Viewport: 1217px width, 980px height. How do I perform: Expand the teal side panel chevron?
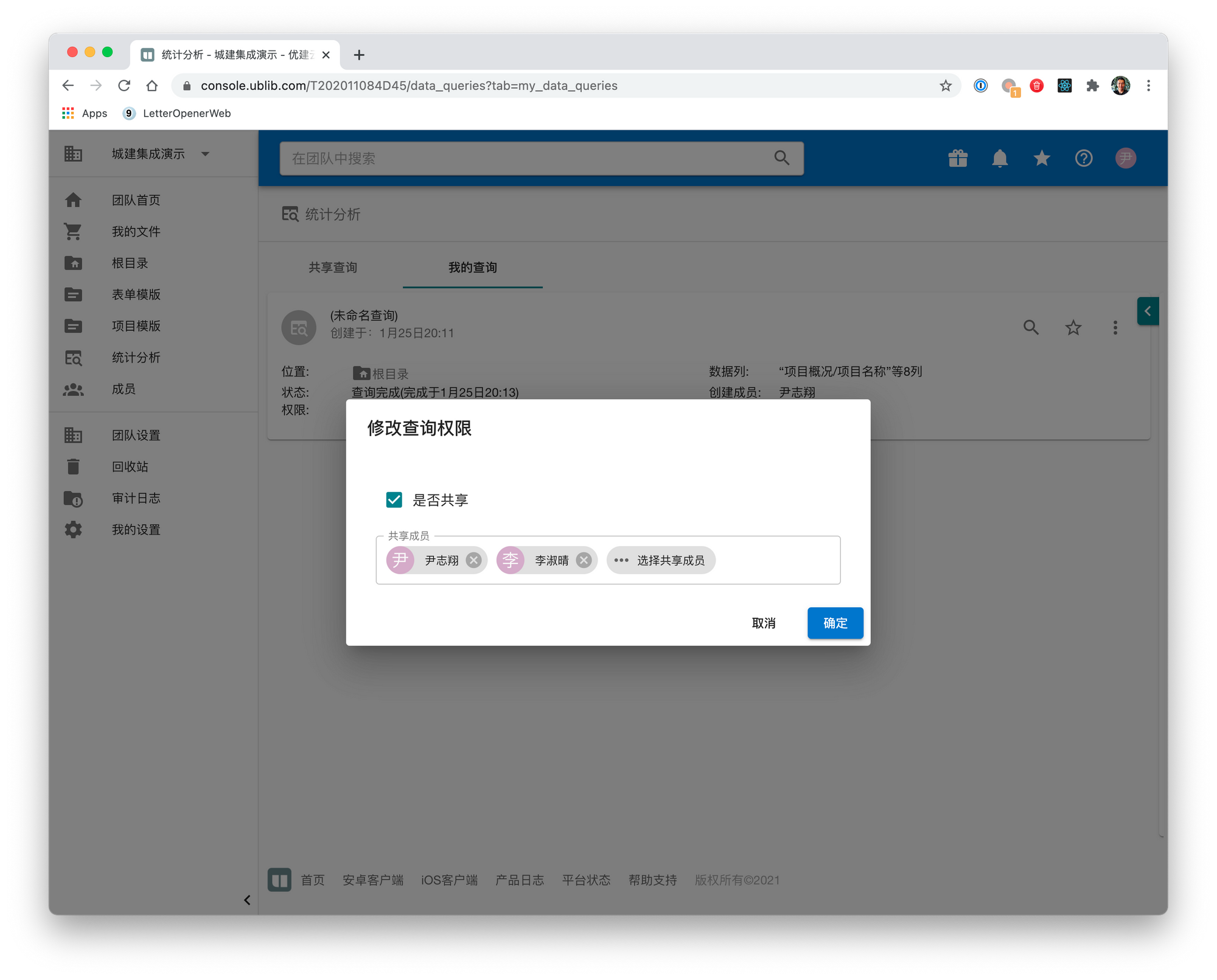pyautogui.click(x=1147, y=311)
